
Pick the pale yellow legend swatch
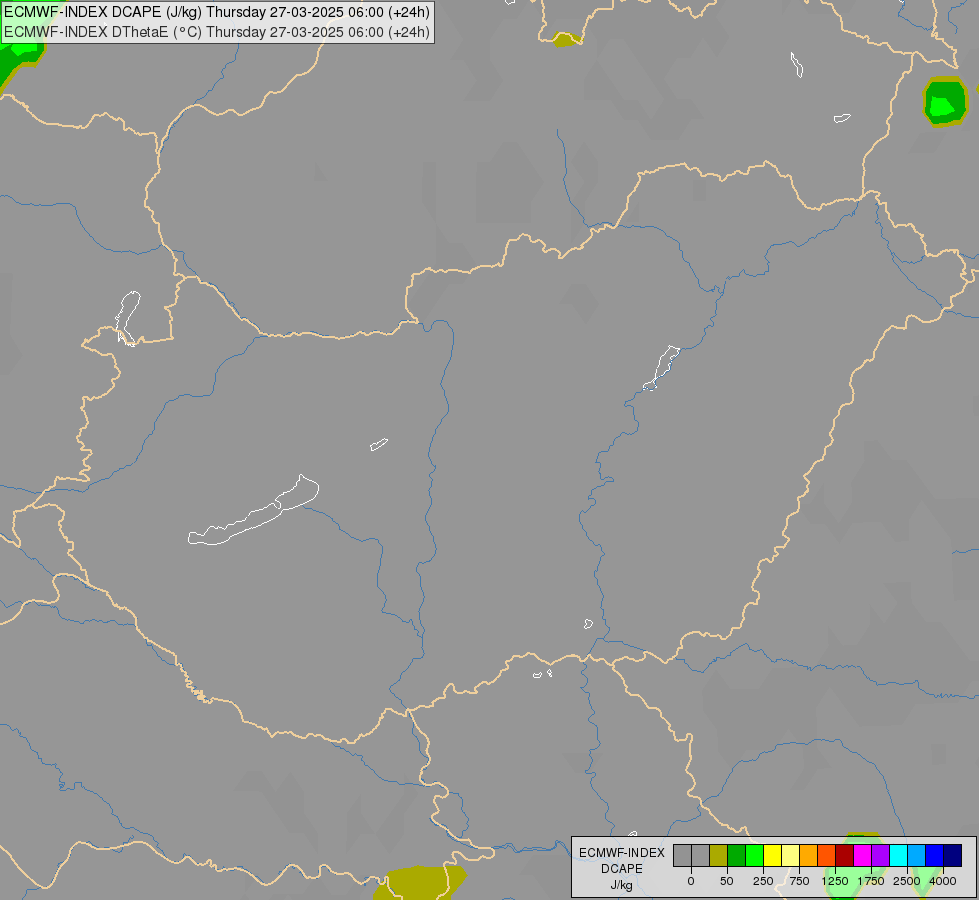(791, 856)
